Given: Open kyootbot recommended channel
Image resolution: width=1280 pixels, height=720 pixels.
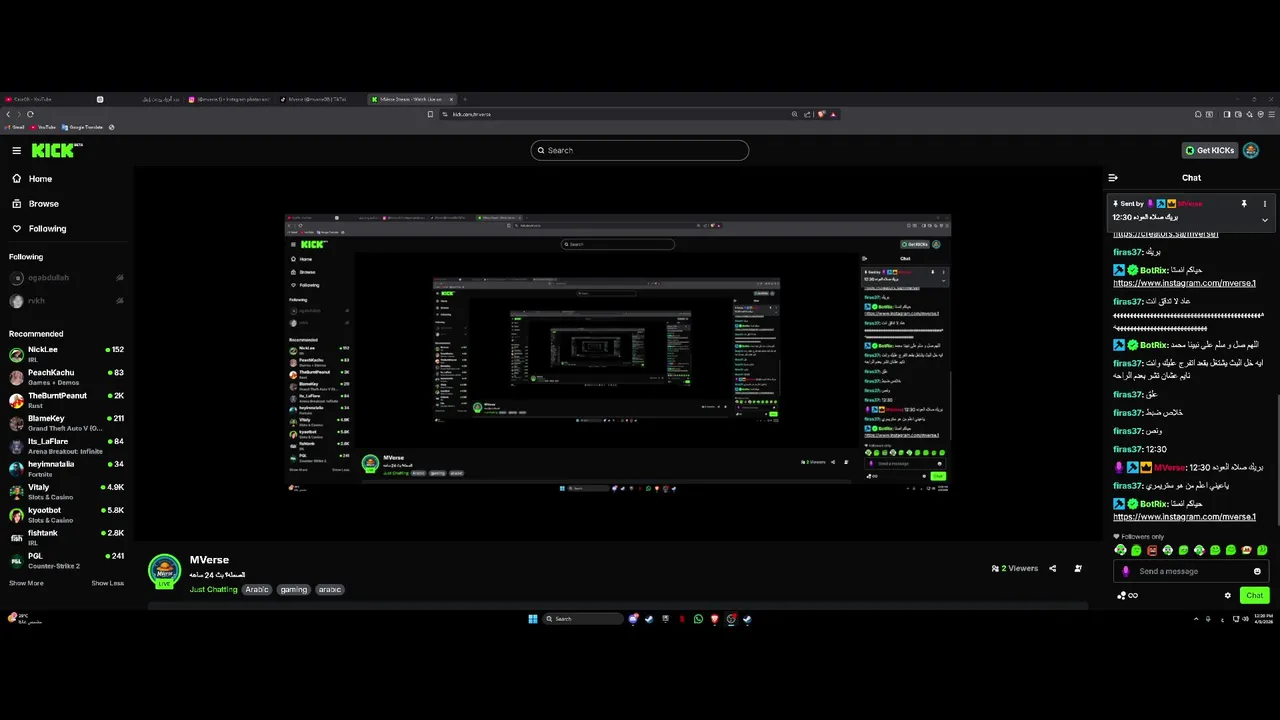Looking at the screenshot, I should click(x=66, y=515).
